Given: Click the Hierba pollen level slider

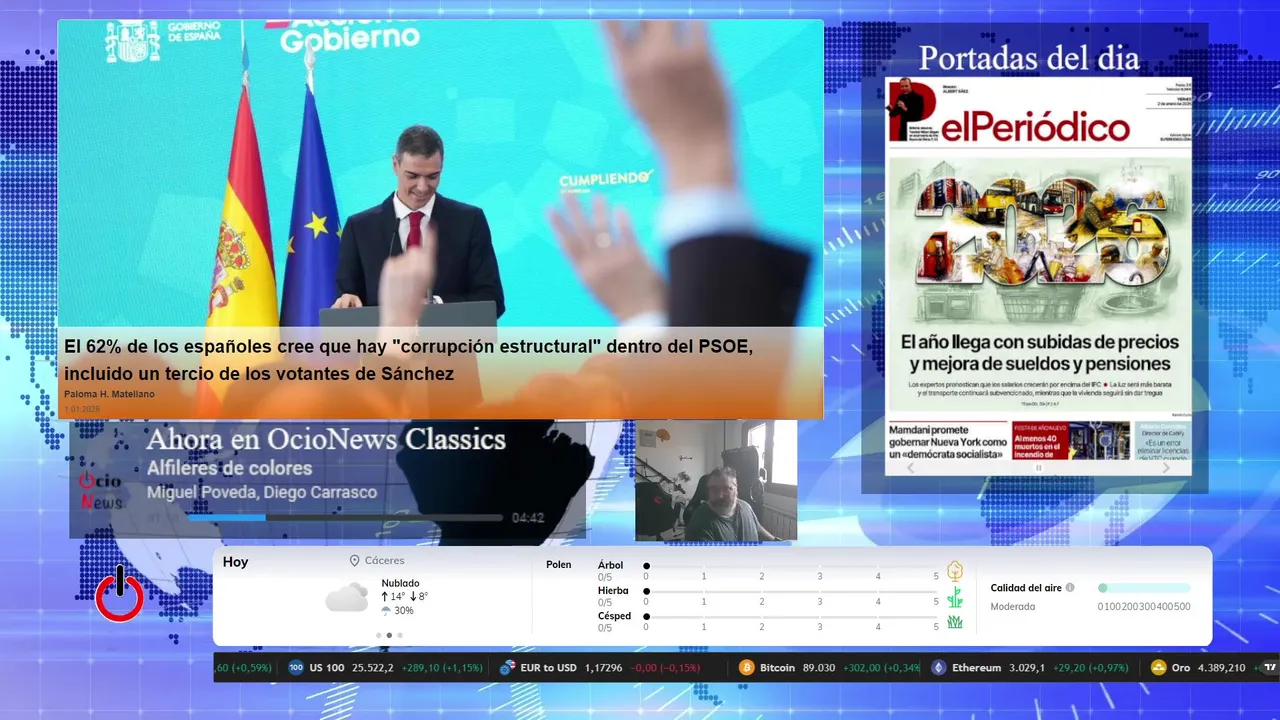Looking at the screenshot, I should (x=791, y=591).
